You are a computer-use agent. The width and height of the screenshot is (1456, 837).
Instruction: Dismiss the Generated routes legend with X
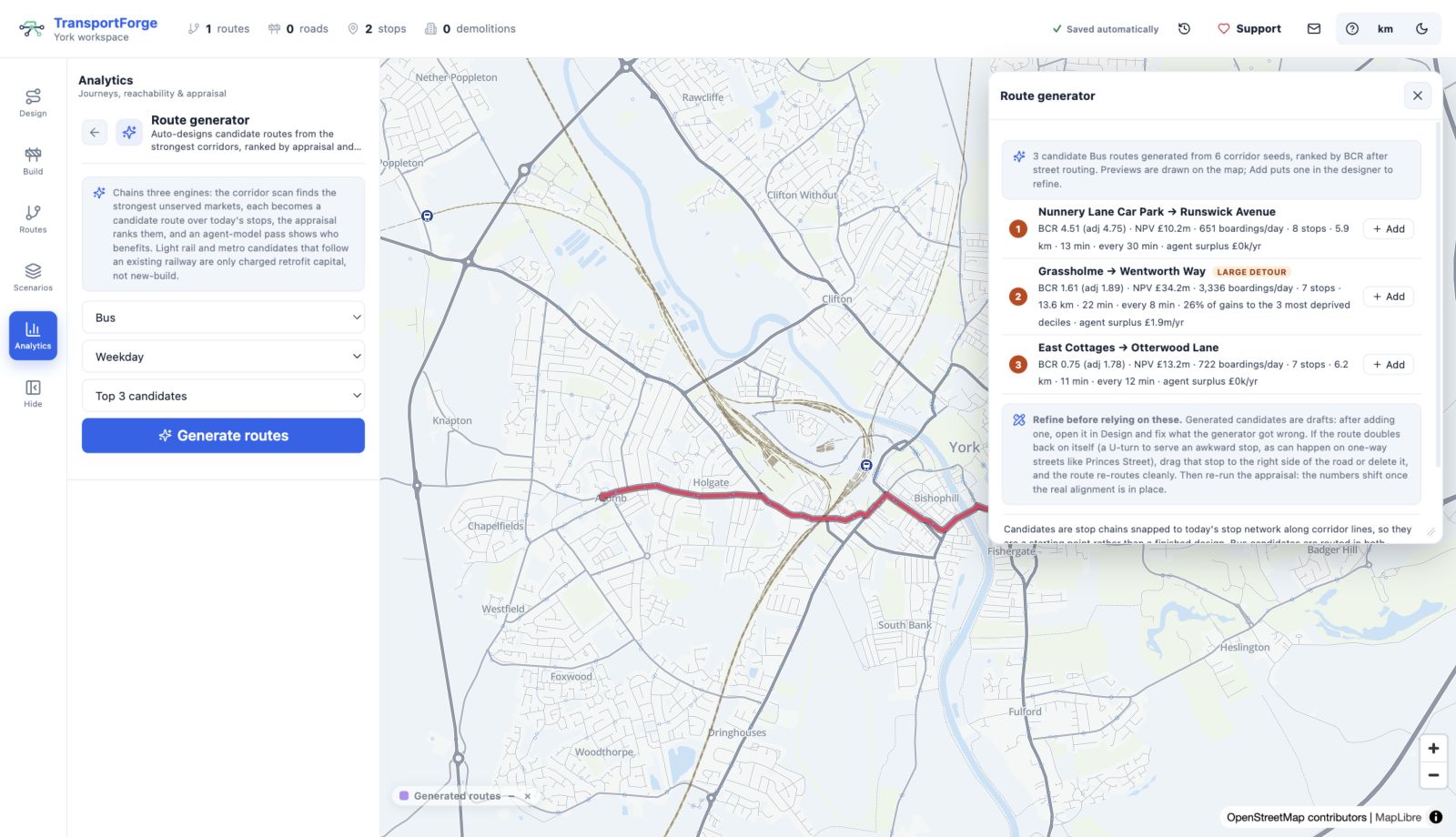[x=528, y=796]
